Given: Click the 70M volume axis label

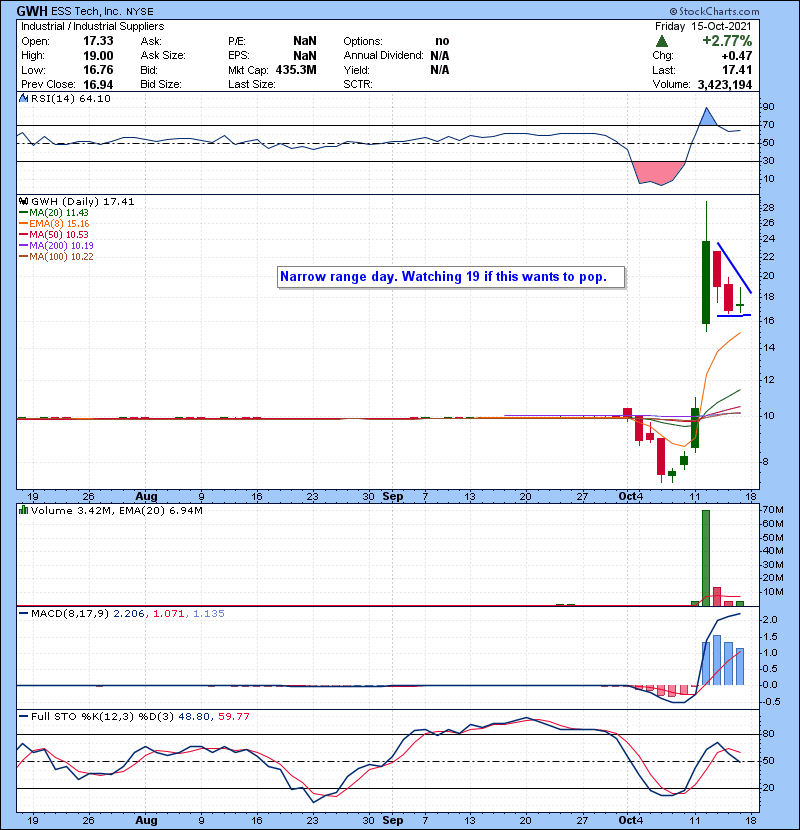Looking at the screenshot, I should tap(773, 510).
